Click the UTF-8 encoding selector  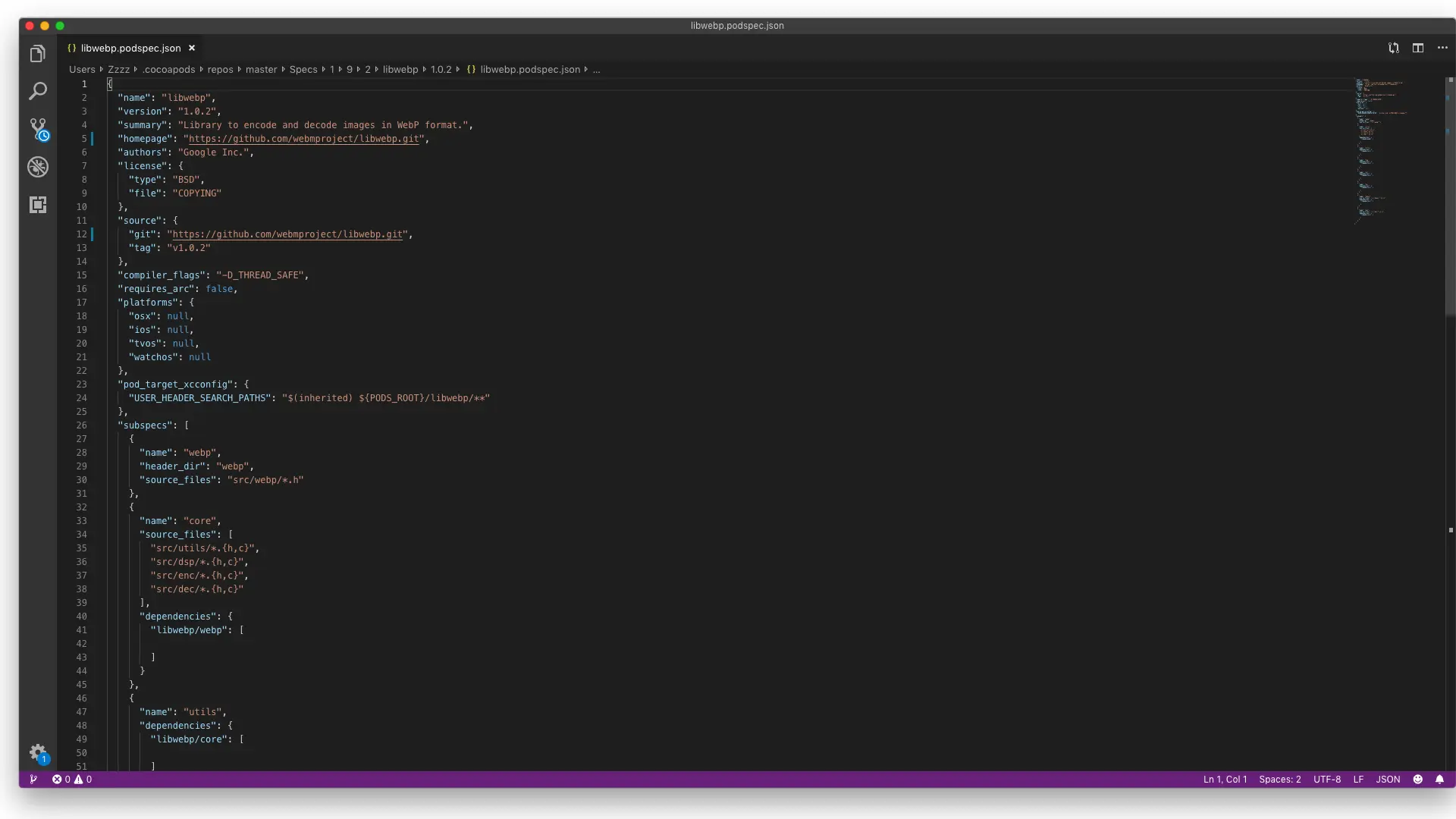(1326, 779)
